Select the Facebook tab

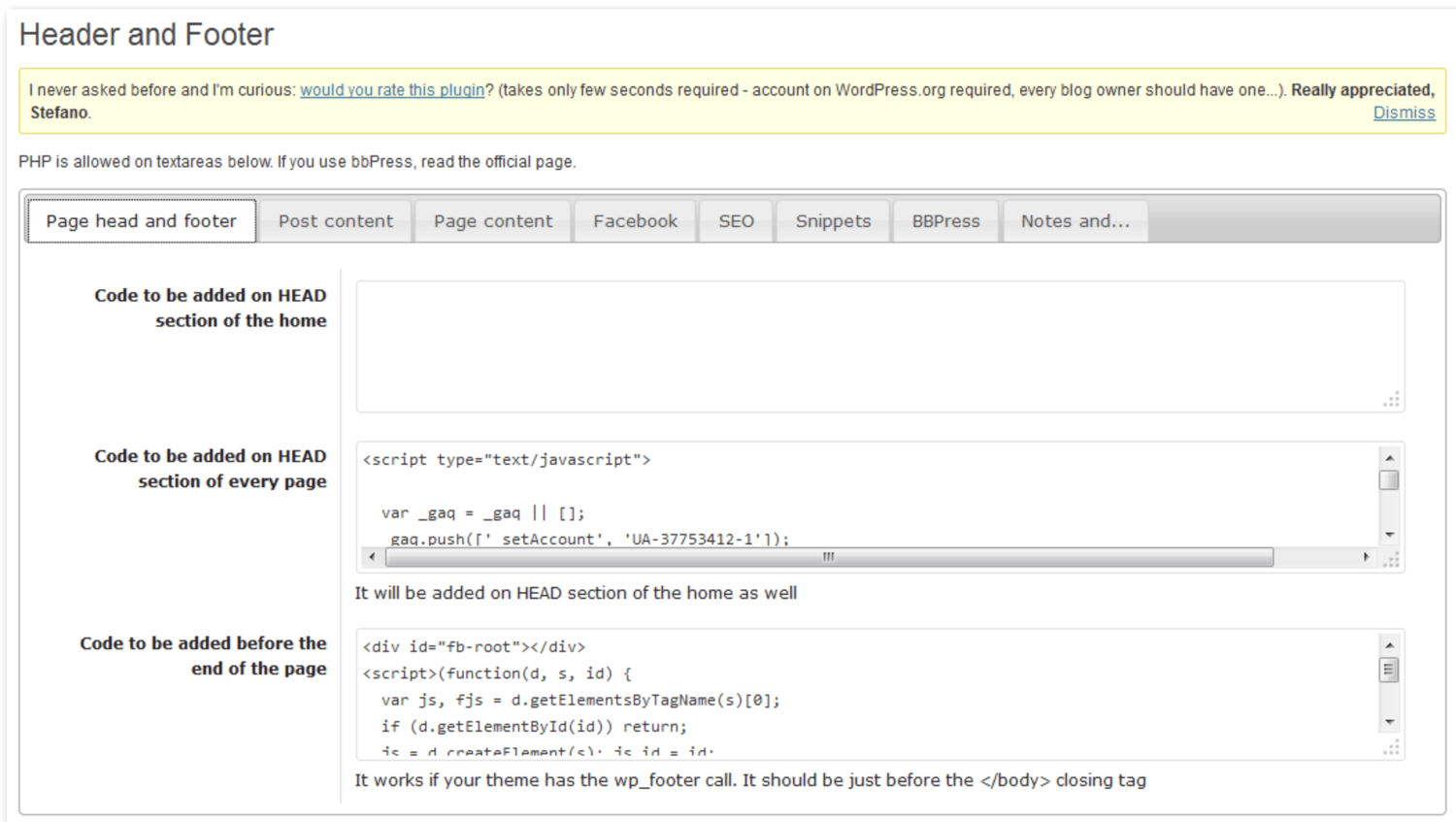point(635,221)
